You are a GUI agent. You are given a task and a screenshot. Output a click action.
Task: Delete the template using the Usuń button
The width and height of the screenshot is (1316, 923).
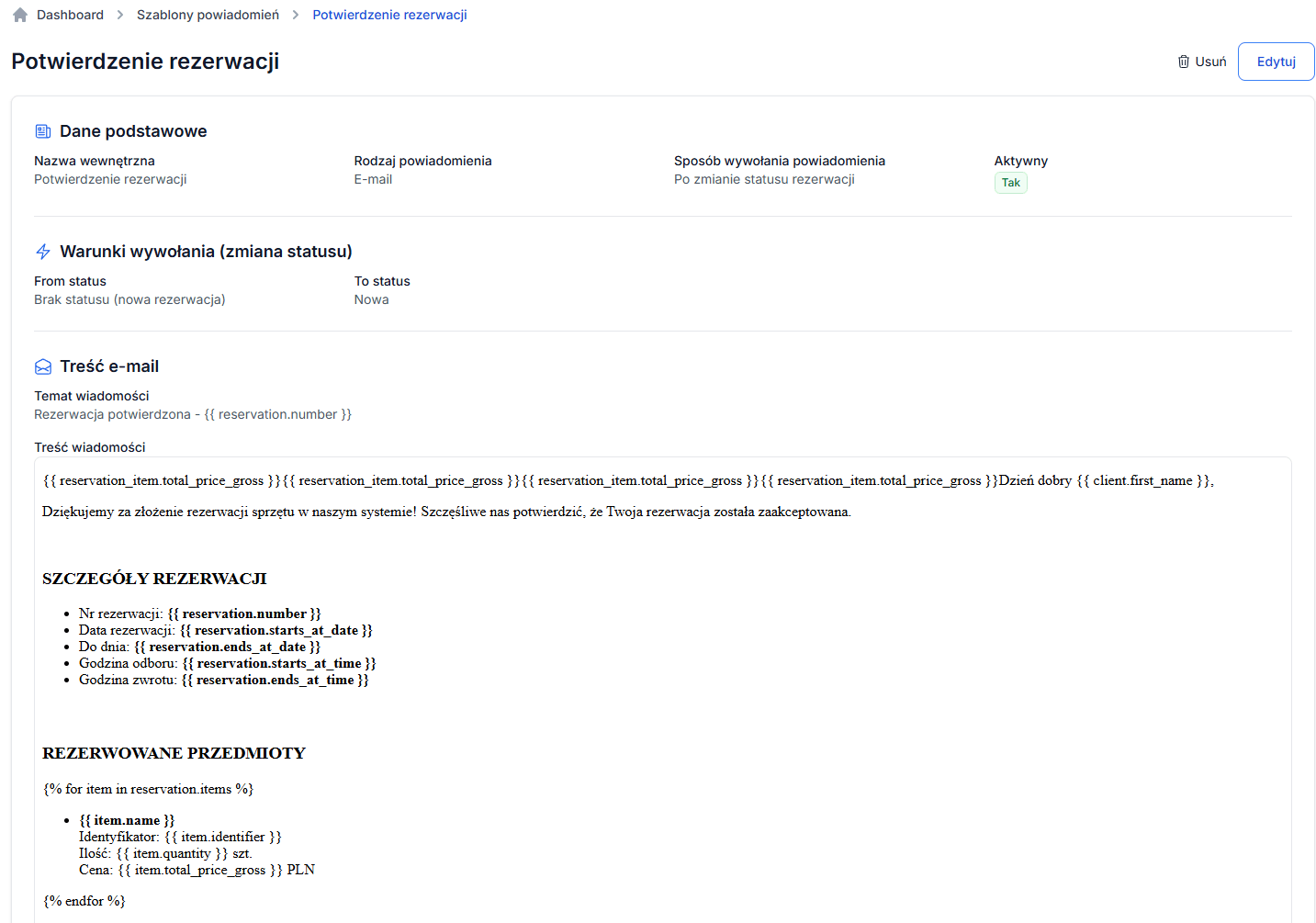1202,62
